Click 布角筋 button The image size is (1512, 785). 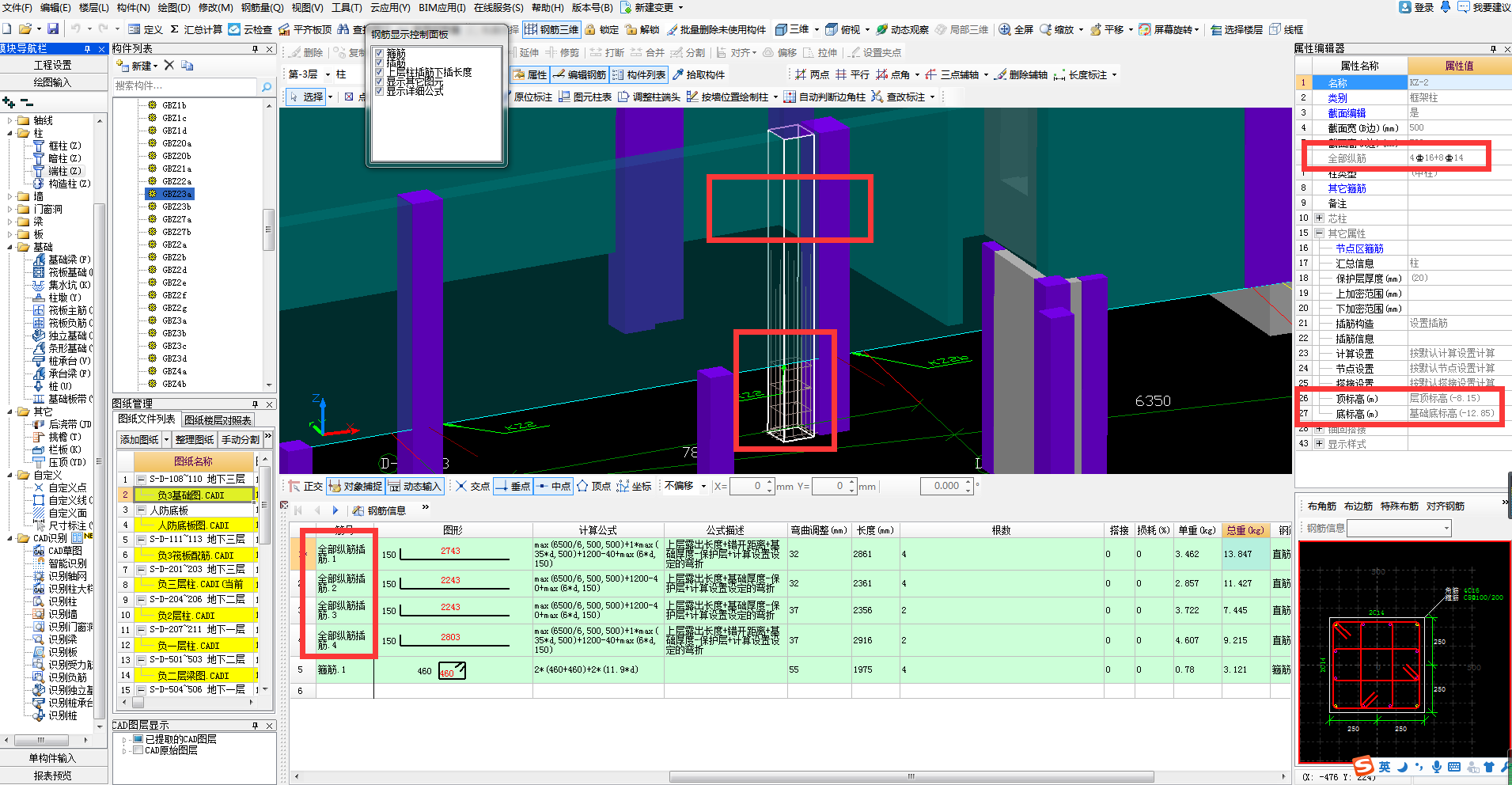[x=1321, y=506]
